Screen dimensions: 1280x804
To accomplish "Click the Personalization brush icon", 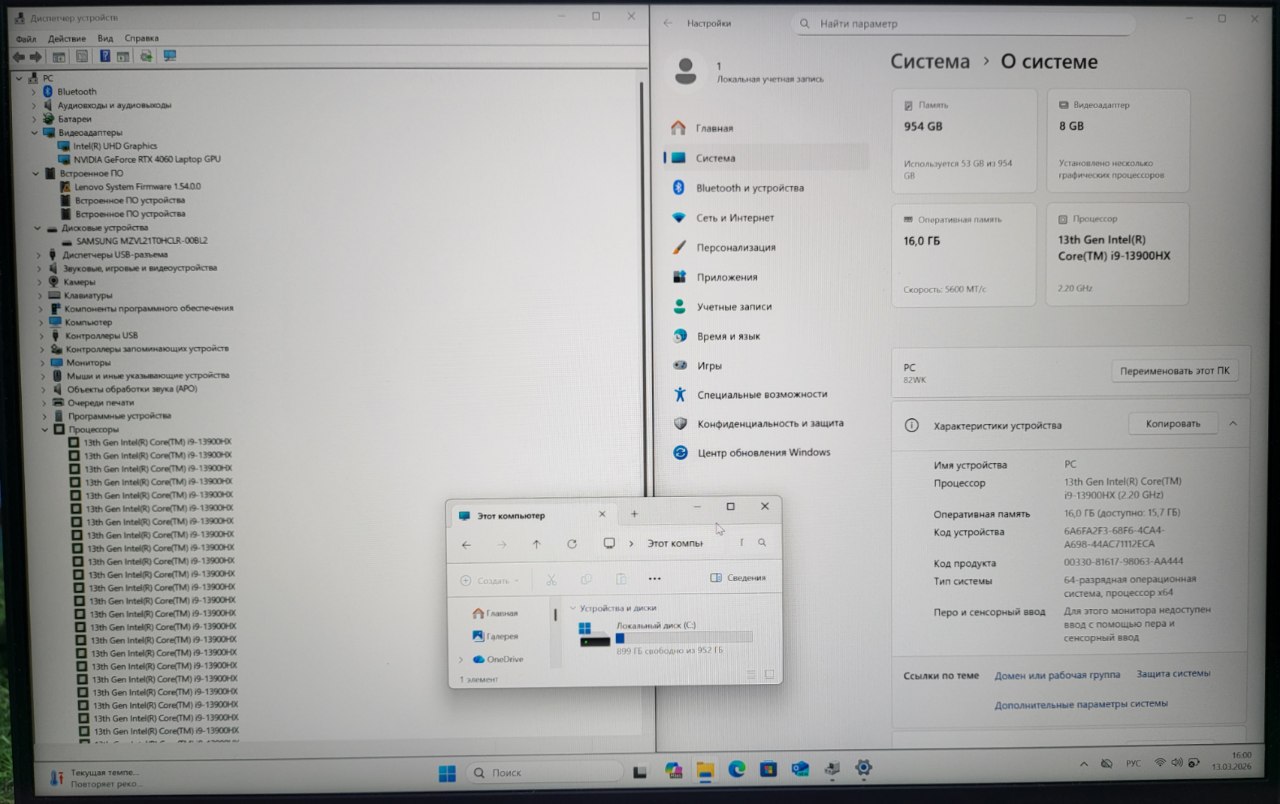I will pyautogui.click(x=679, y=247).
